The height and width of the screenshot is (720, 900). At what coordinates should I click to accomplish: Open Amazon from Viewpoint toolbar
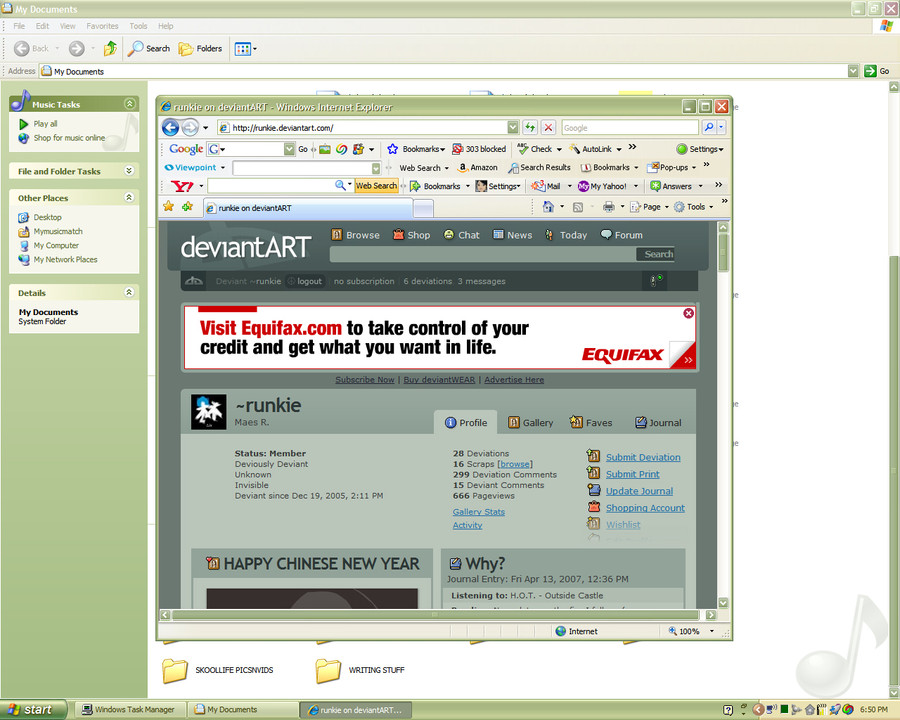478,168
